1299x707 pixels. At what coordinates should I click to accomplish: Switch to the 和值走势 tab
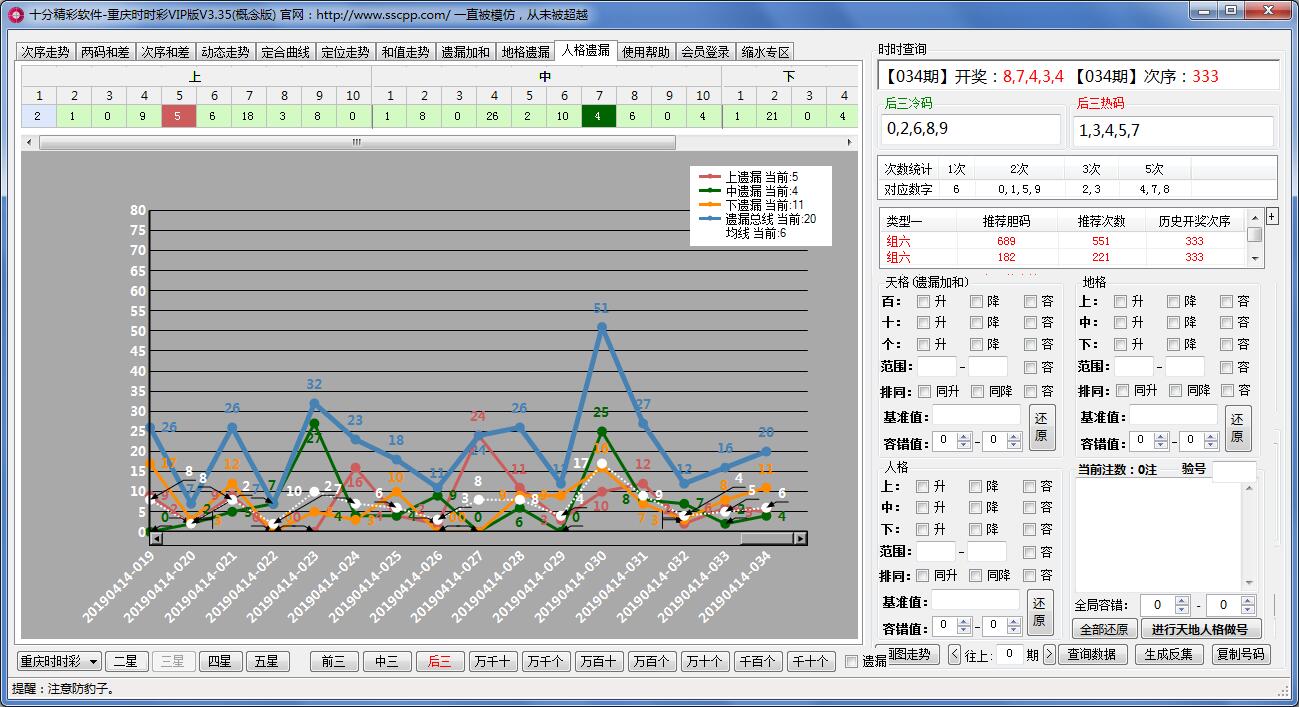pos(405,52)
